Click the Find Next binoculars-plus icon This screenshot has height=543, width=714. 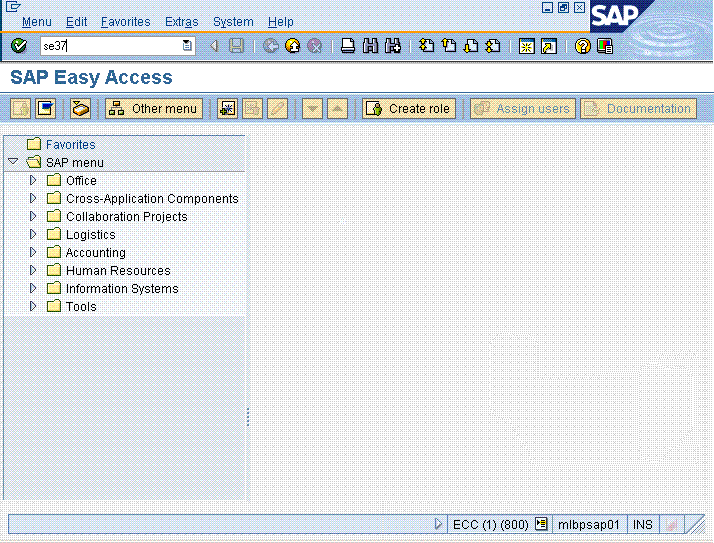coord(393,46)
